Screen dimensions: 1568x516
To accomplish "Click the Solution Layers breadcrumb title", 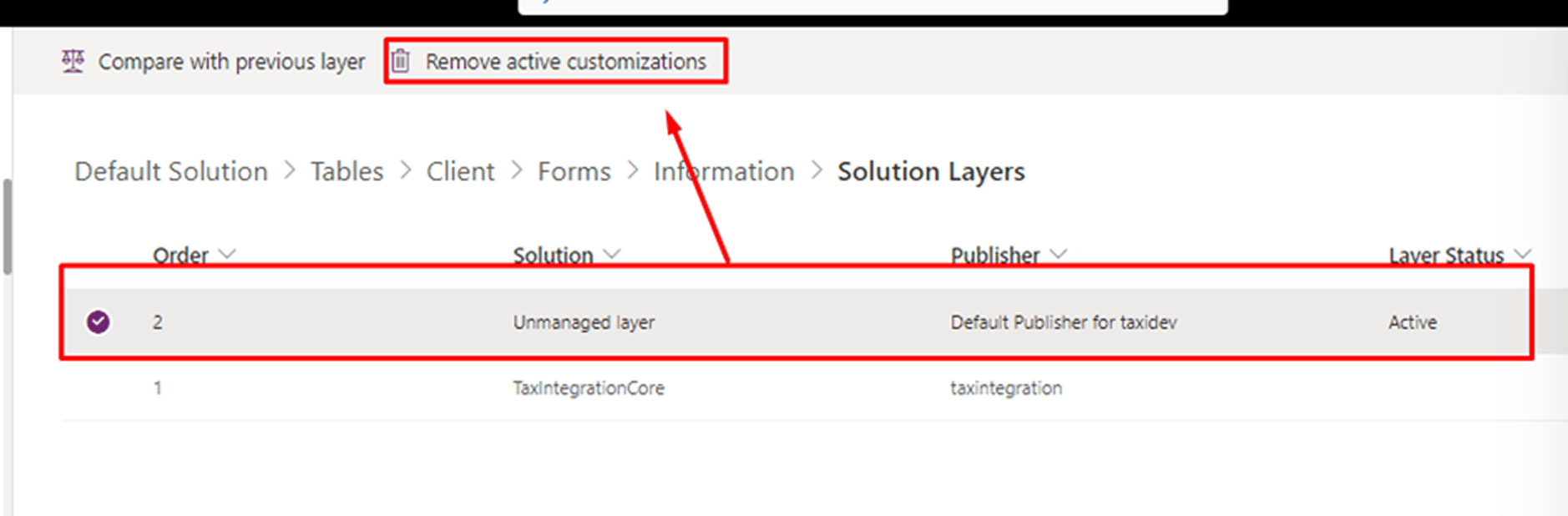I will click(931, 171).
